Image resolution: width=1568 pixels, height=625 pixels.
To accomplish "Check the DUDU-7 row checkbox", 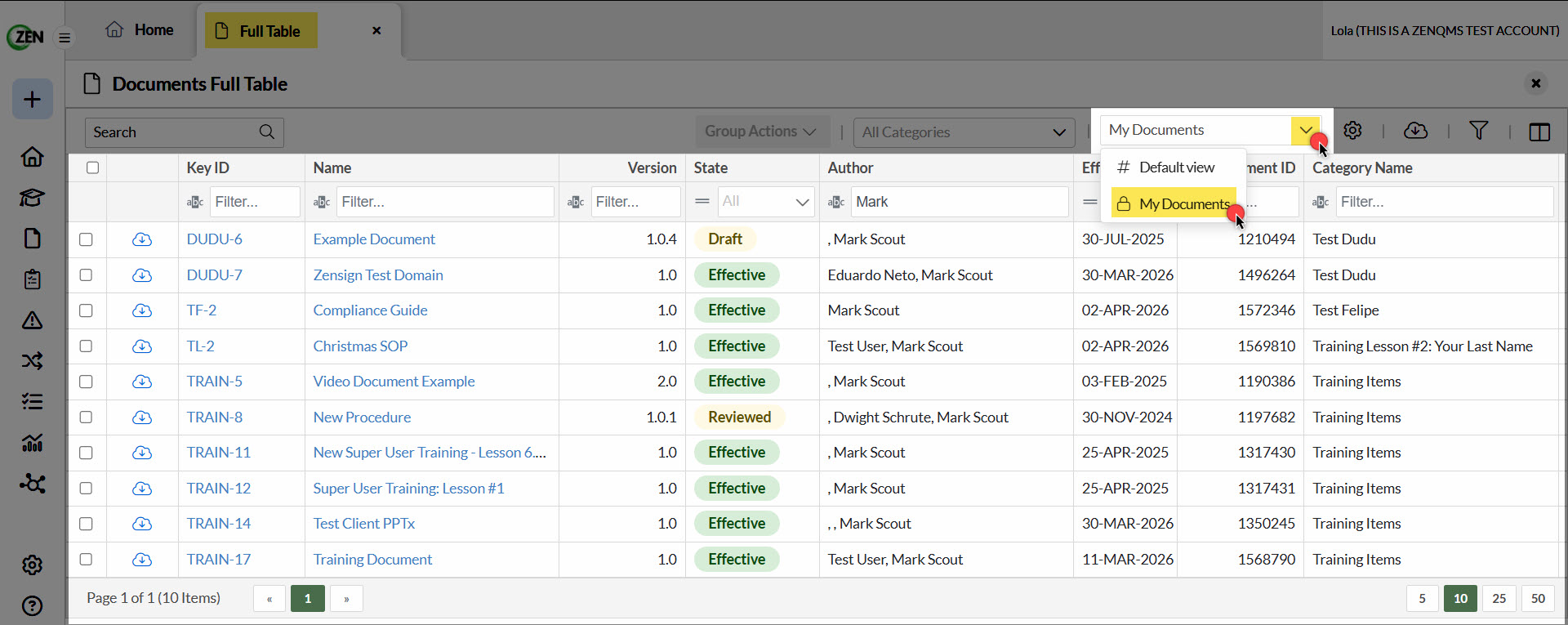I will [x=86, y=275].
